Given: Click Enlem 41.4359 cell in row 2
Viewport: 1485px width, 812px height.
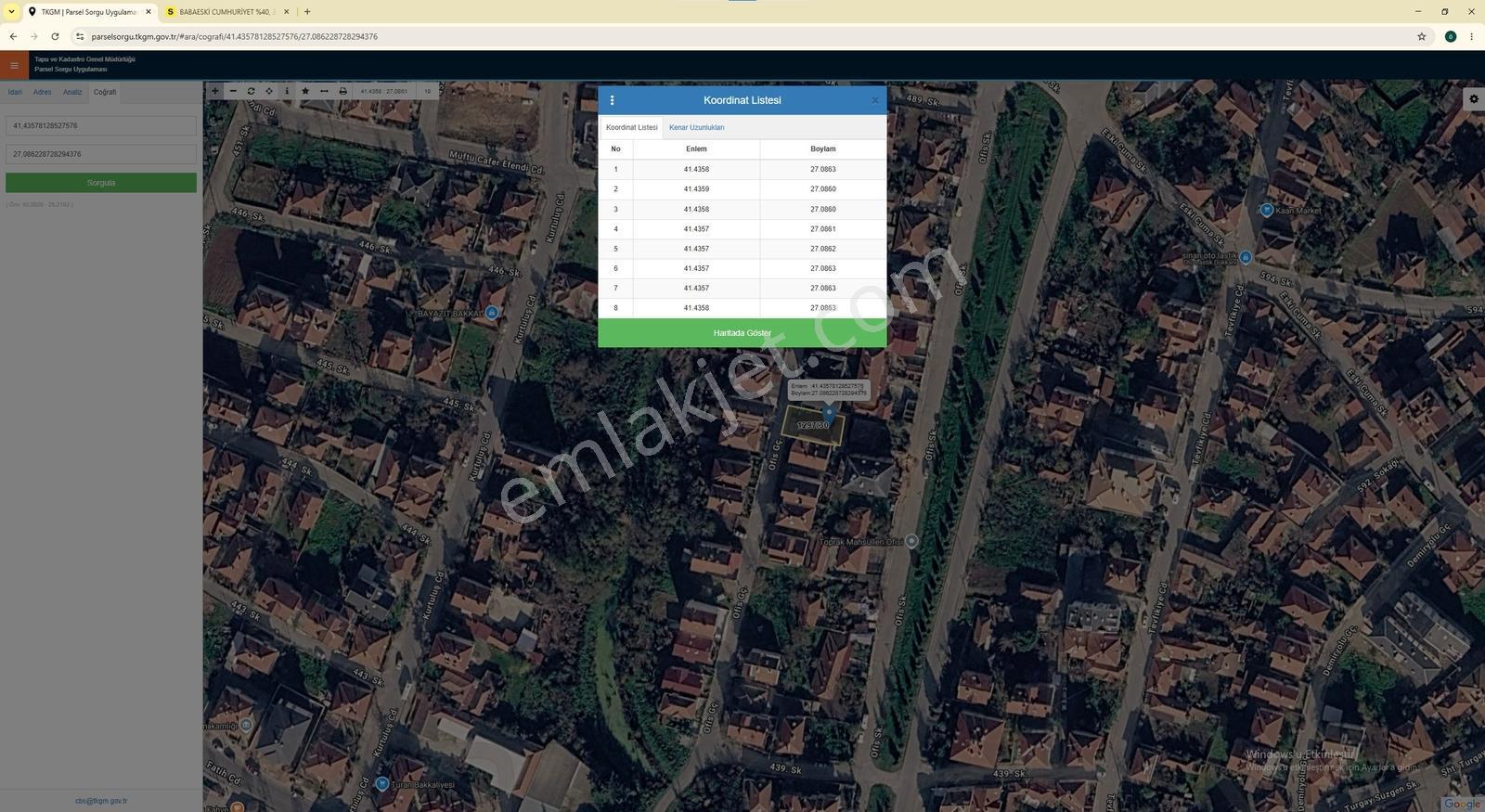Looking at the screenshot, I should click(x=696, y=189).
